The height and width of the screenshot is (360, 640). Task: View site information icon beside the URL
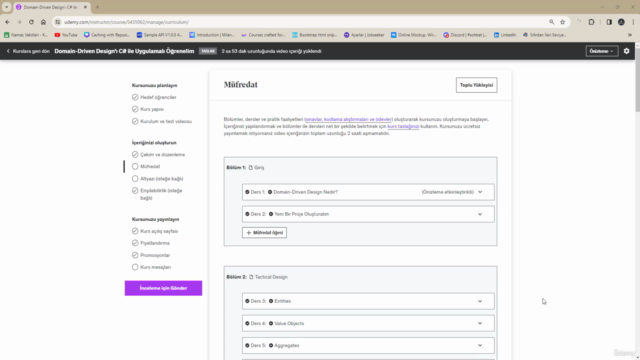(58, 22)
